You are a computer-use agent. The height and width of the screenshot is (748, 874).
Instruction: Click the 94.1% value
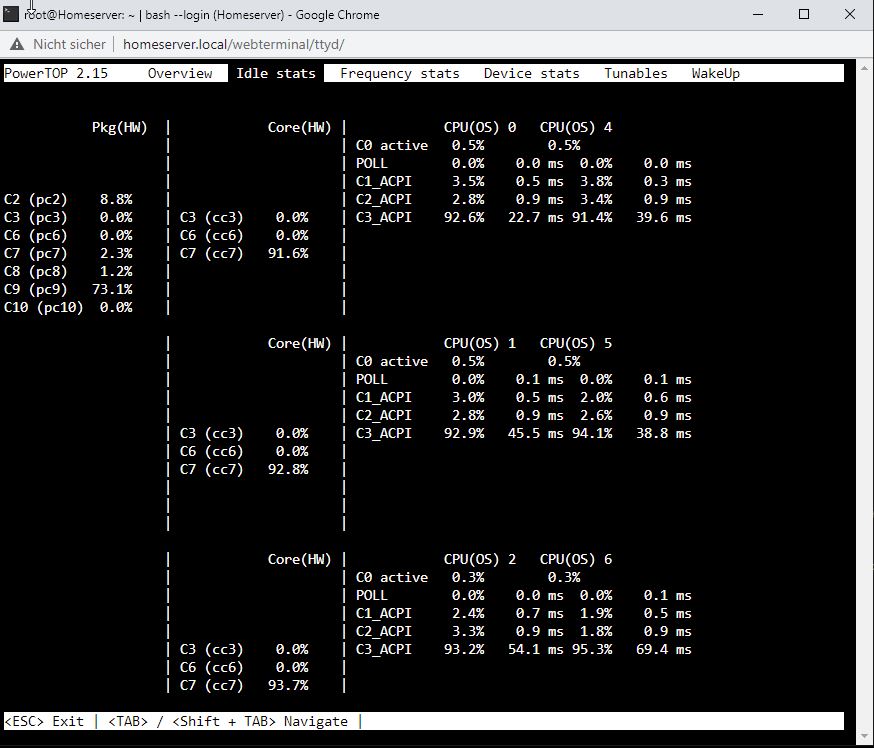click(592, 434)
